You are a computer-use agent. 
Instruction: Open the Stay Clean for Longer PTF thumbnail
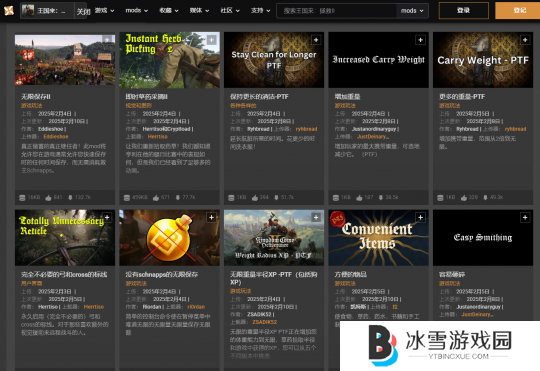tap(274, 60)
